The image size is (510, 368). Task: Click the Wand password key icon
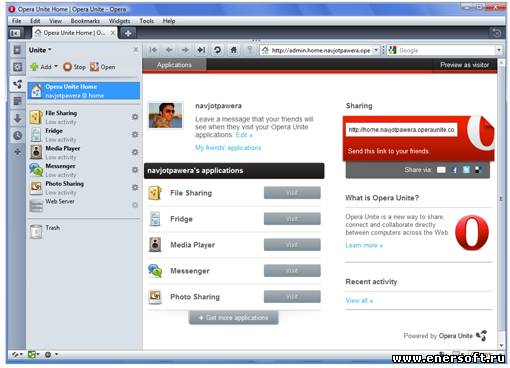point(250,50)
